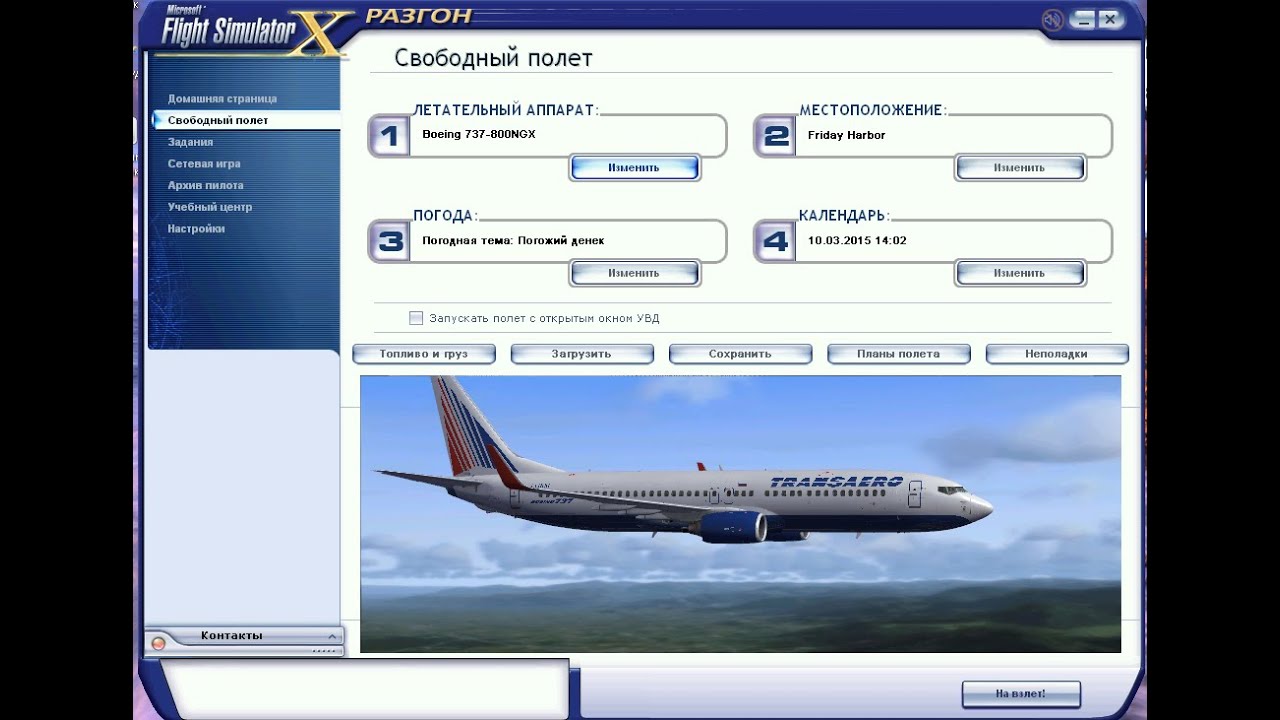1280x720 pixels.
Task: Open Сетевая игра in sidebar
Action: (x=204, y=164)
